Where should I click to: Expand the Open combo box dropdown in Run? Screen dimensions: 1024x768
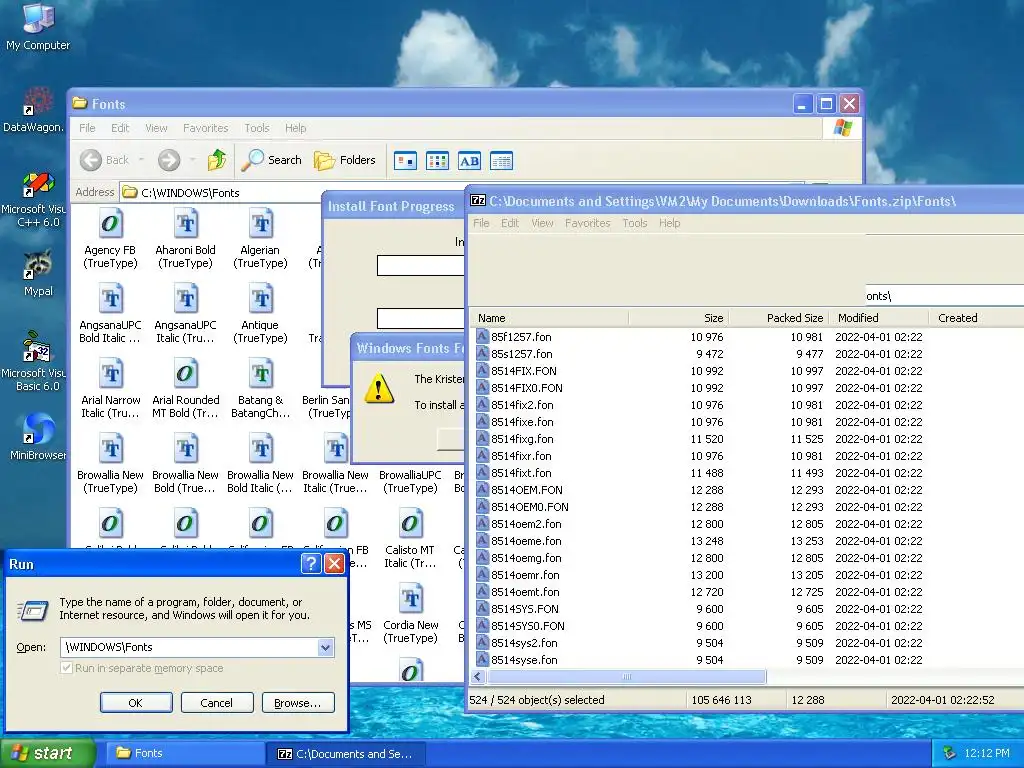coord(325,647)
